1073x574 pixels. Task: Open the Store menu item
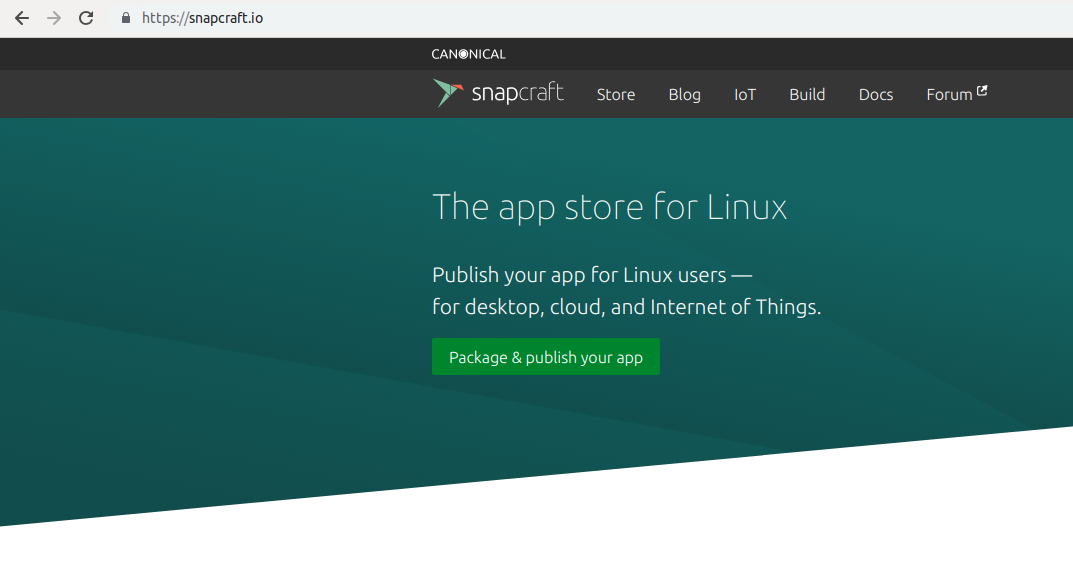tap(616, 94)
